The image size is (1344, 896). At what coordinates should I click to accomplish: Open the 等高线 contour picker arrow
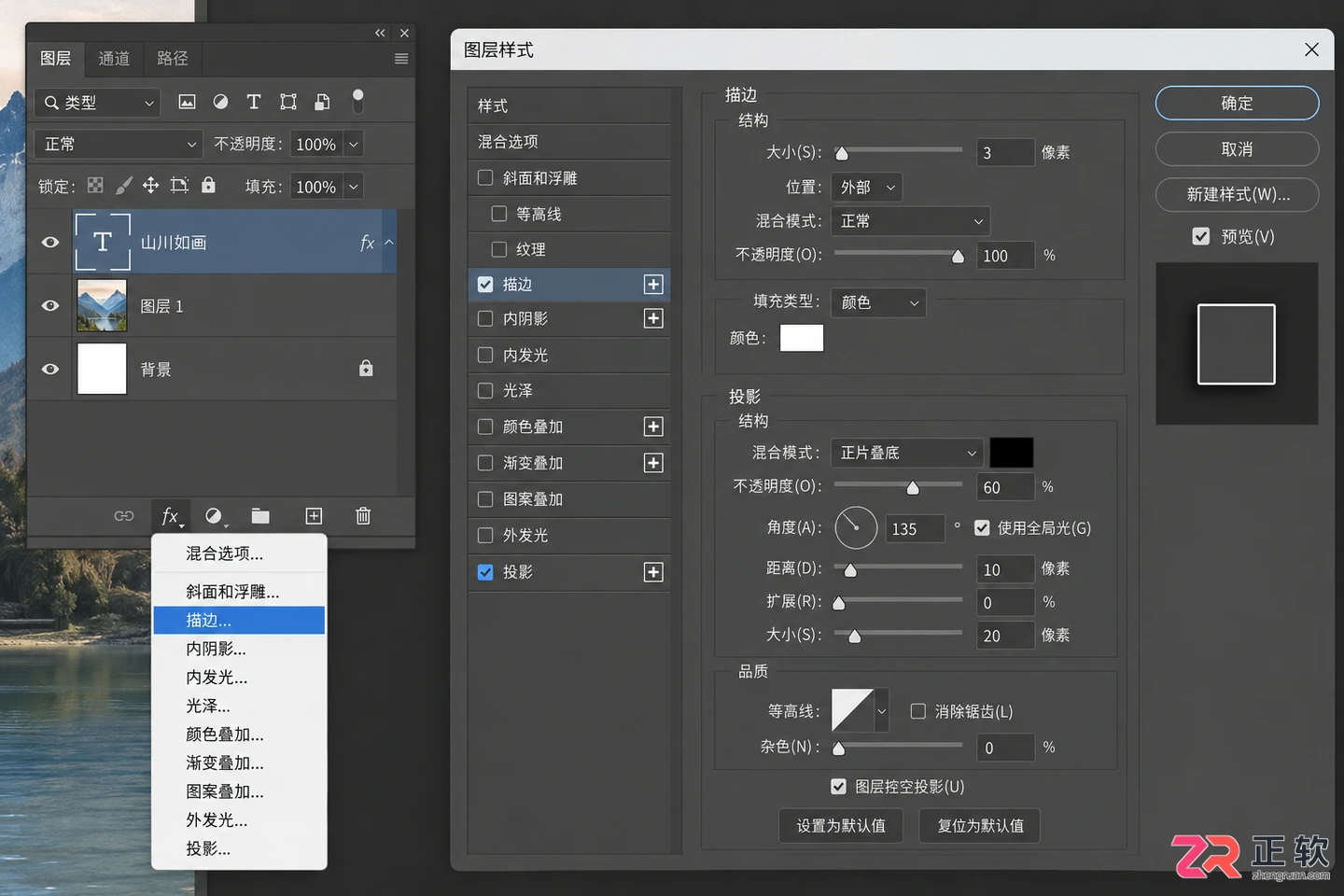881,711
